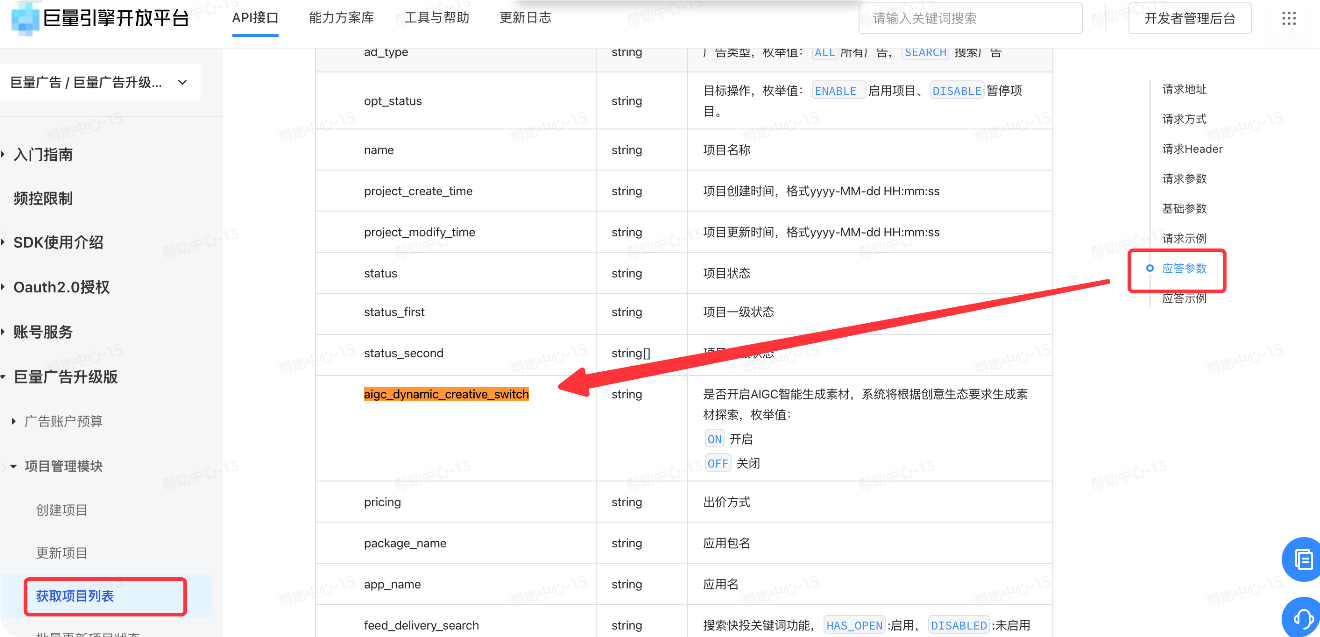Viewport: 1320px width, 637px height.
Task: Click the ENABLE enum value
Action: pyautogui.click(x=837, y=90)
